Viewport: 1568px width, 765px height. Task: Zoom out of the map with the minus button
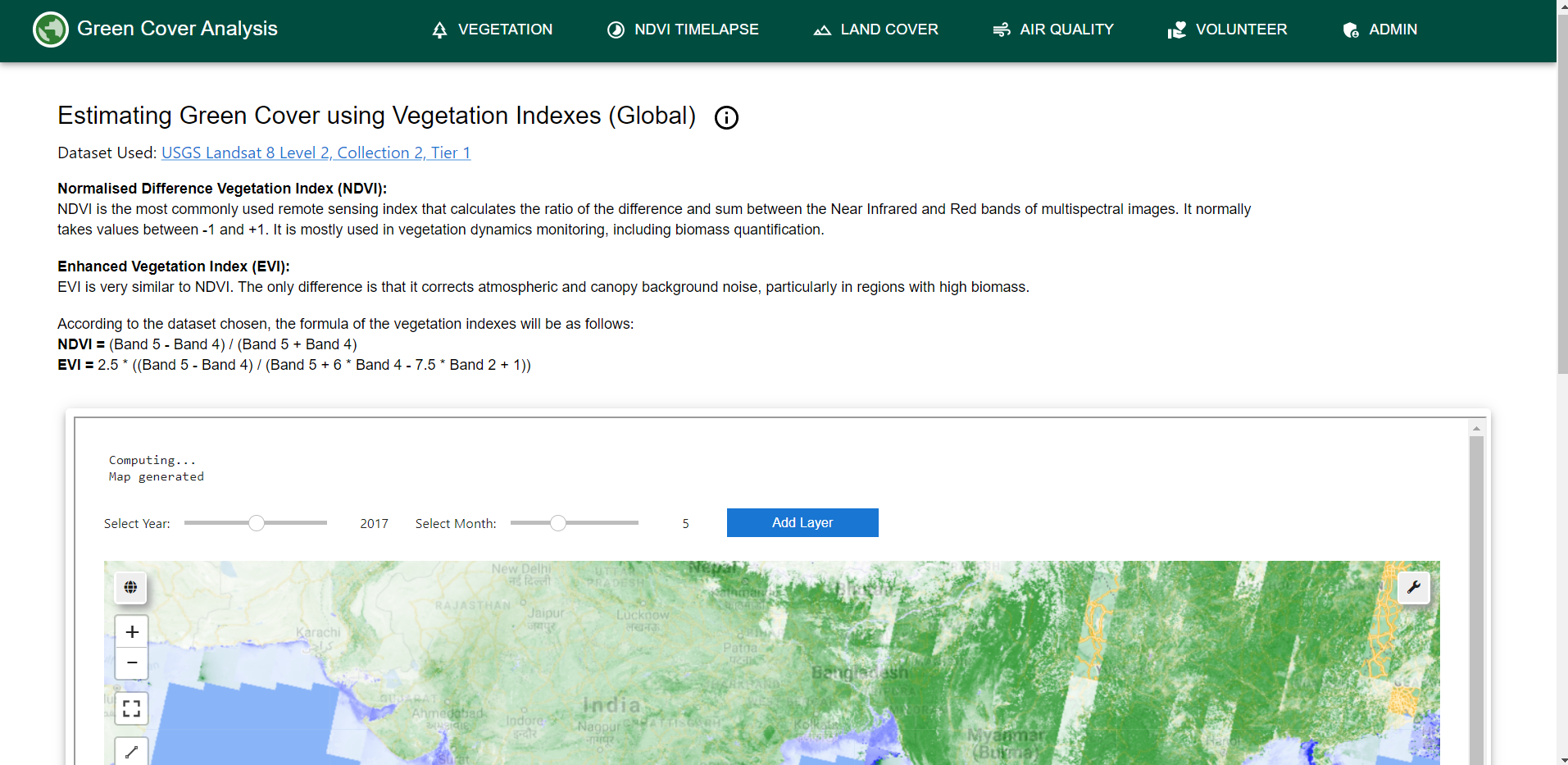point(131,663)
